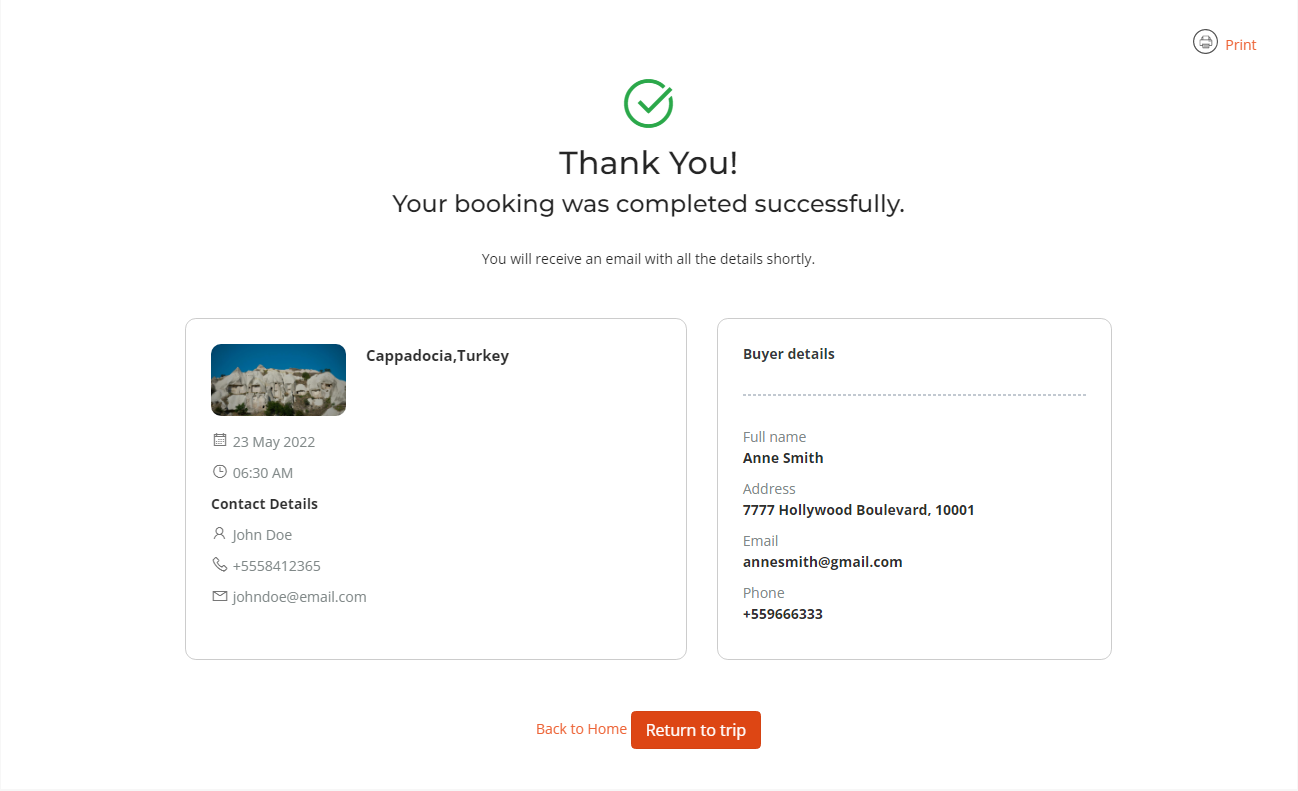Click buyer email annesmith@gmail.com
Viewport: 1298px width, 791px height.
tap(822, 562)
